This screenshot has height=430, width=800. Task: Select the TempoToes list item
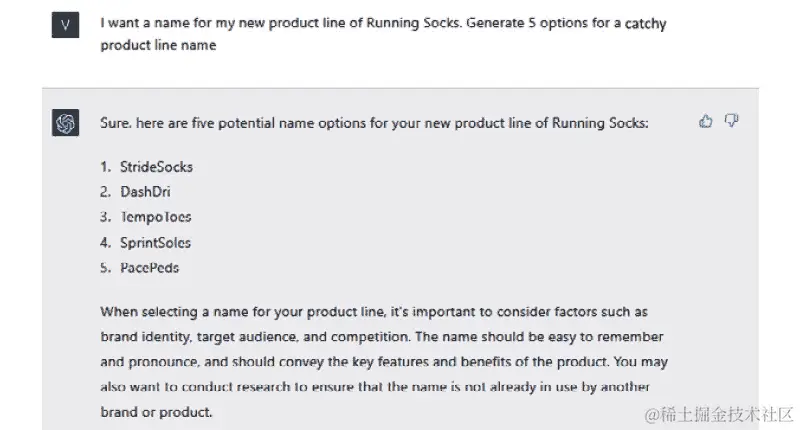pos(155,217)
